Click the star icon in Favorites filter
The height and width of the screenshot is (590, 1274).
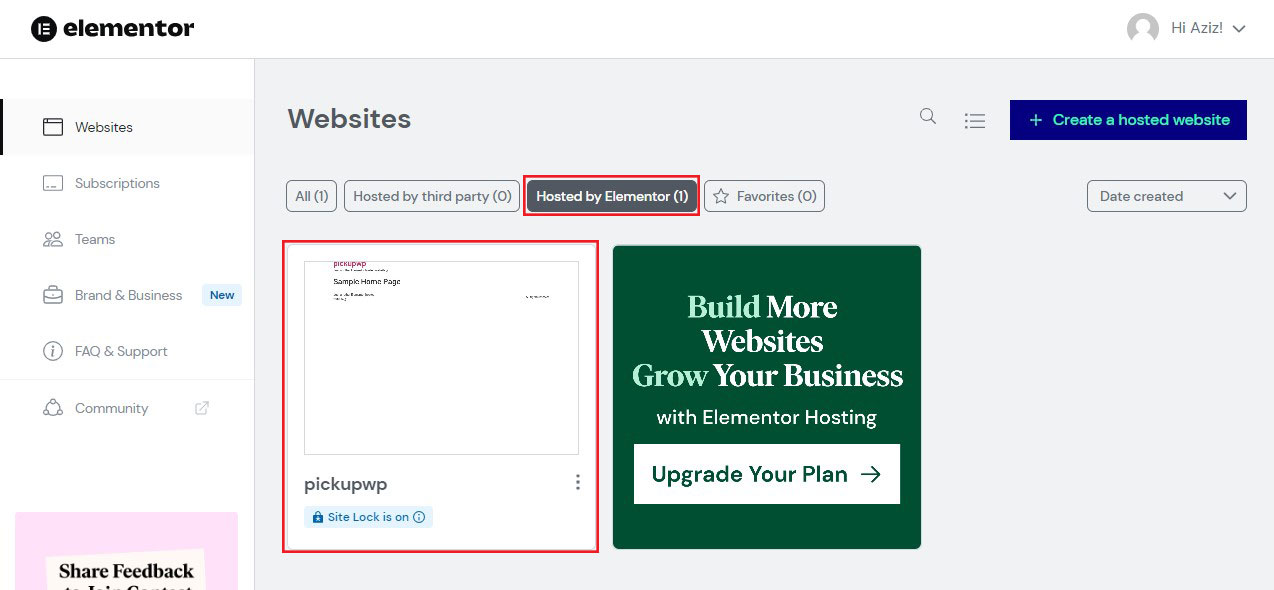tap(722, 196)
